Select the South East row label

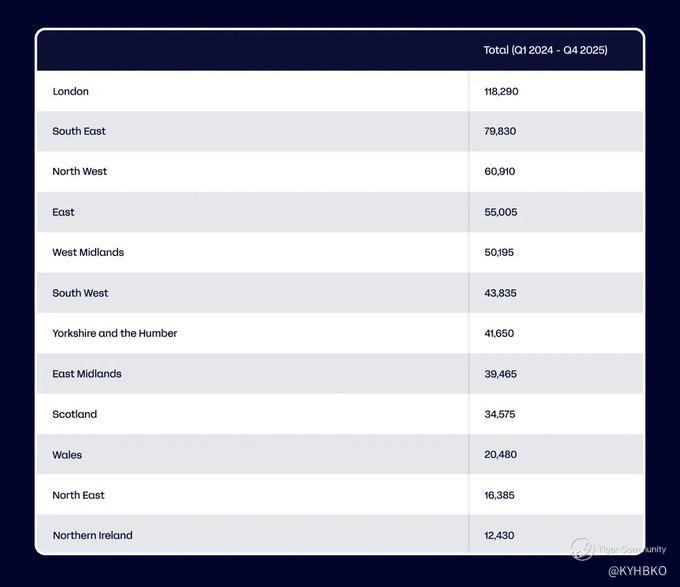pos(79,131)
